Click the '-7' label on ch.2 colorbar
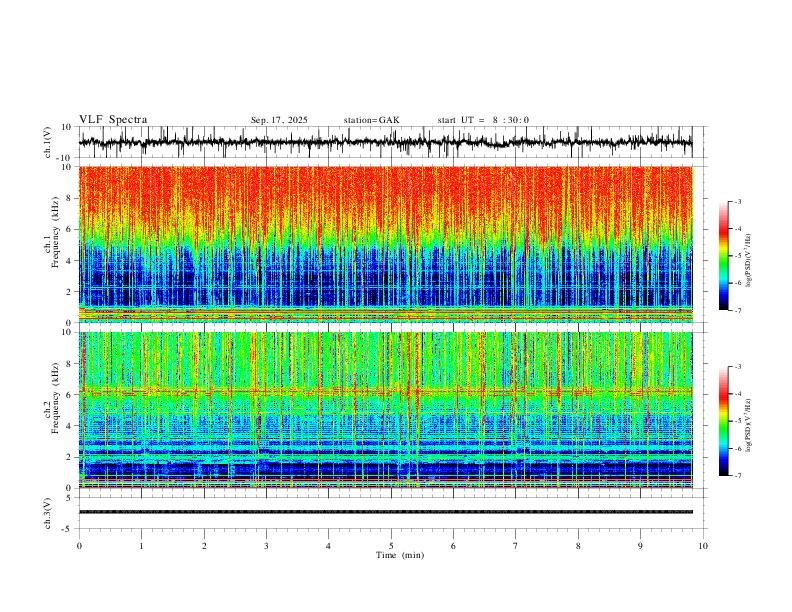The image size is (792, 612). tap(737, 476)
